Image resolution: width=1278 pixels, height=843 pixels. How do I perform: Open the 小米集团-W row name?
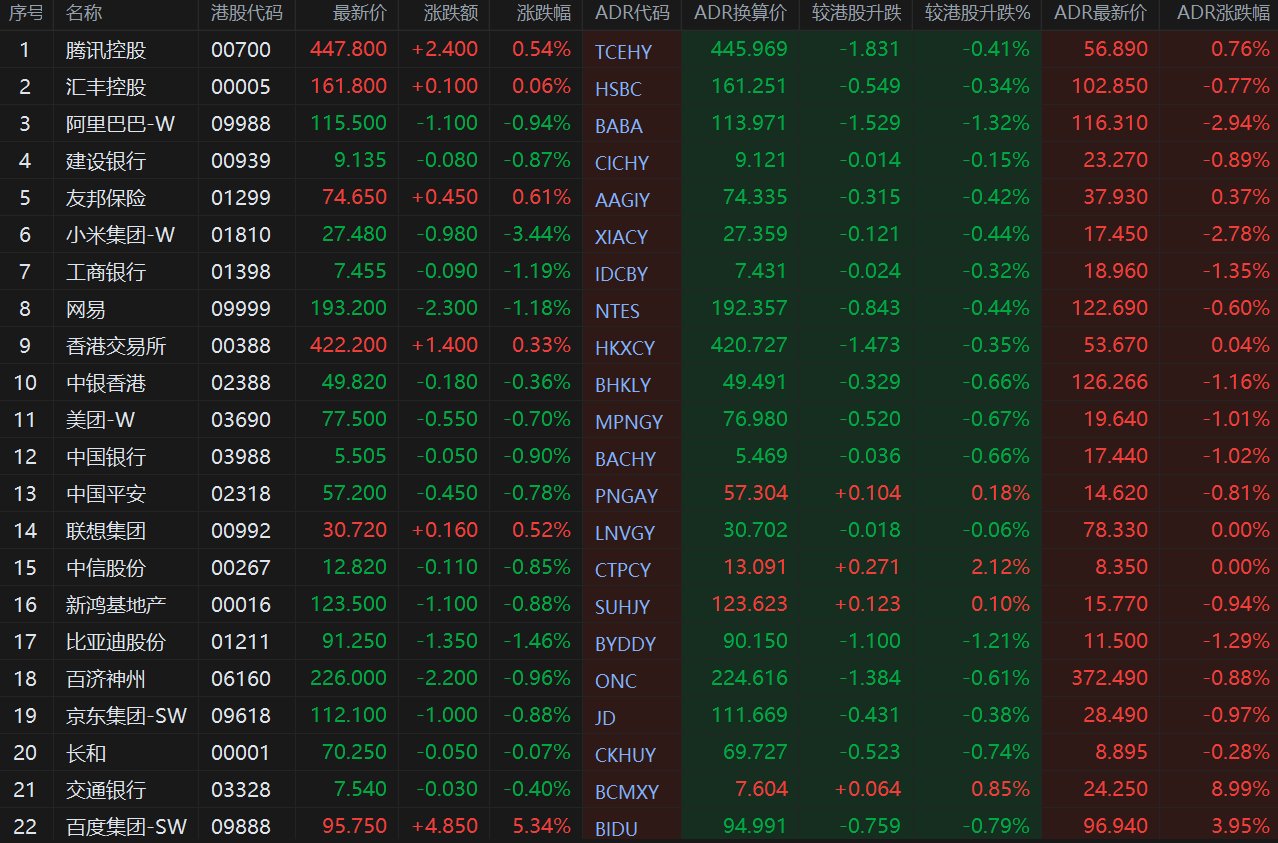[x=120, y=235]
